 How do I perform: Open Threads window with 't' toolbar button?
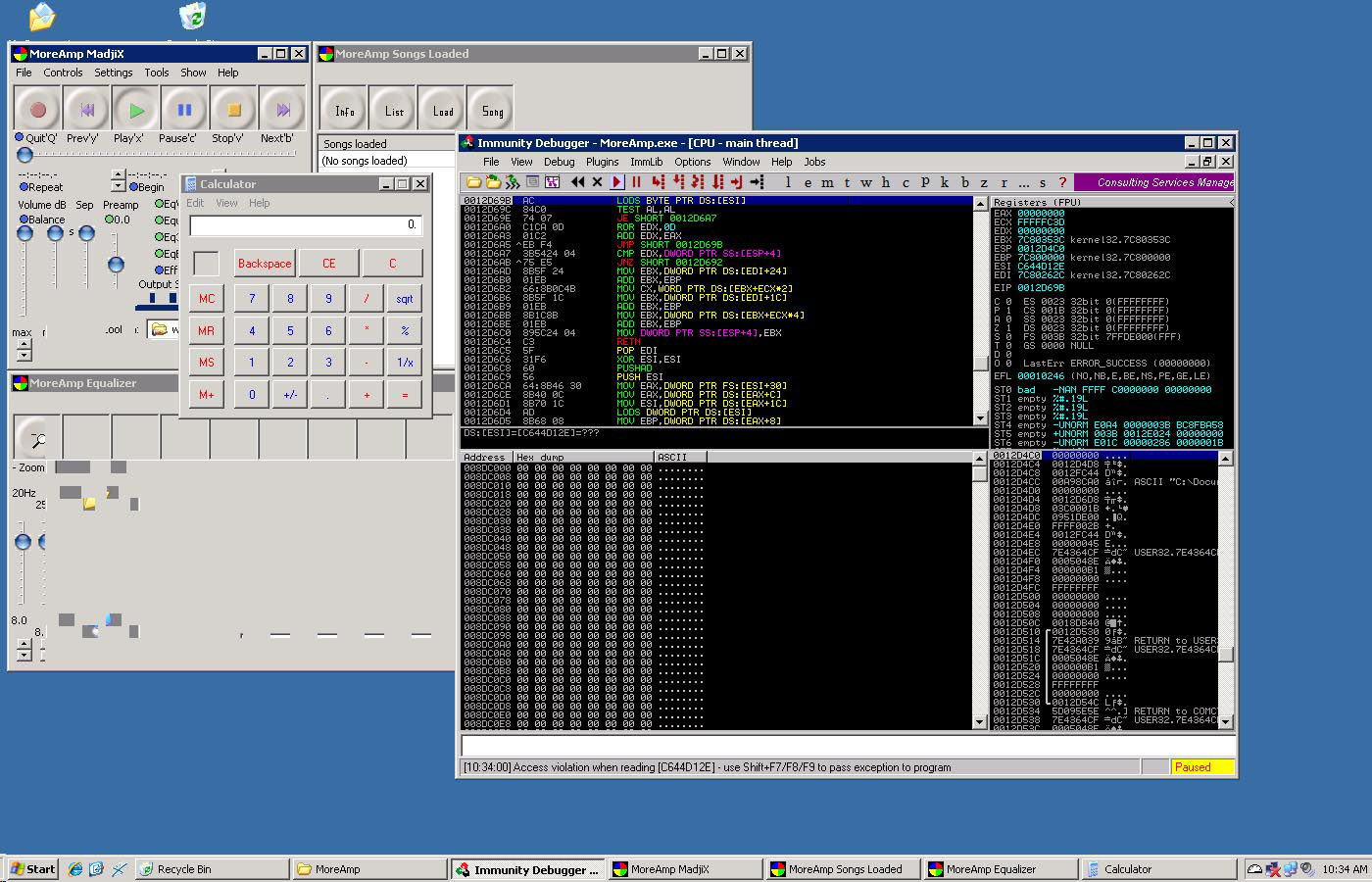847,182
